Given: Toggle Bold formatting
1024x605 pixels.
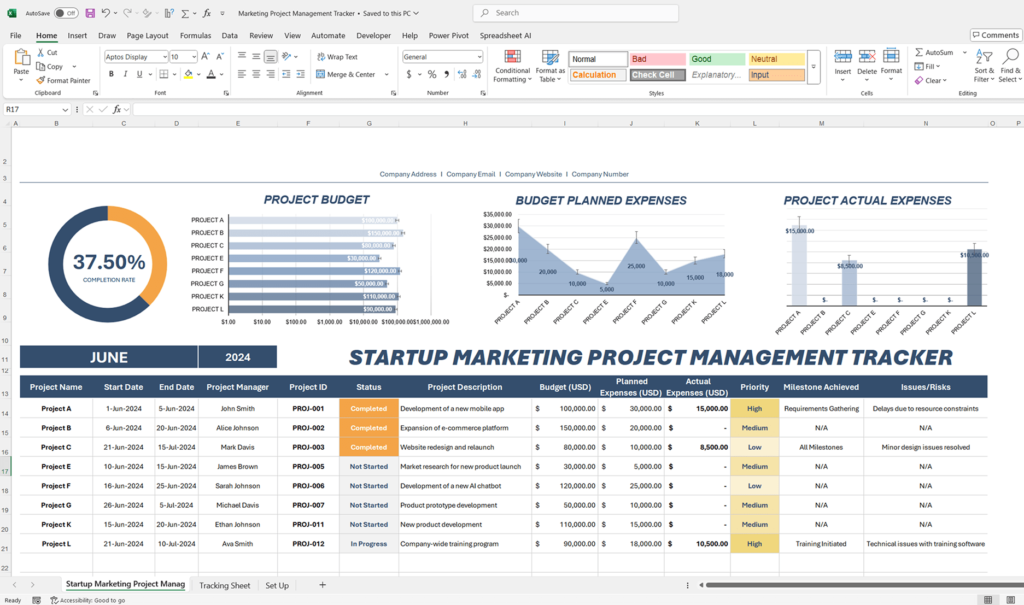Looking at the screenshot, I should click(x=110, y=75).
